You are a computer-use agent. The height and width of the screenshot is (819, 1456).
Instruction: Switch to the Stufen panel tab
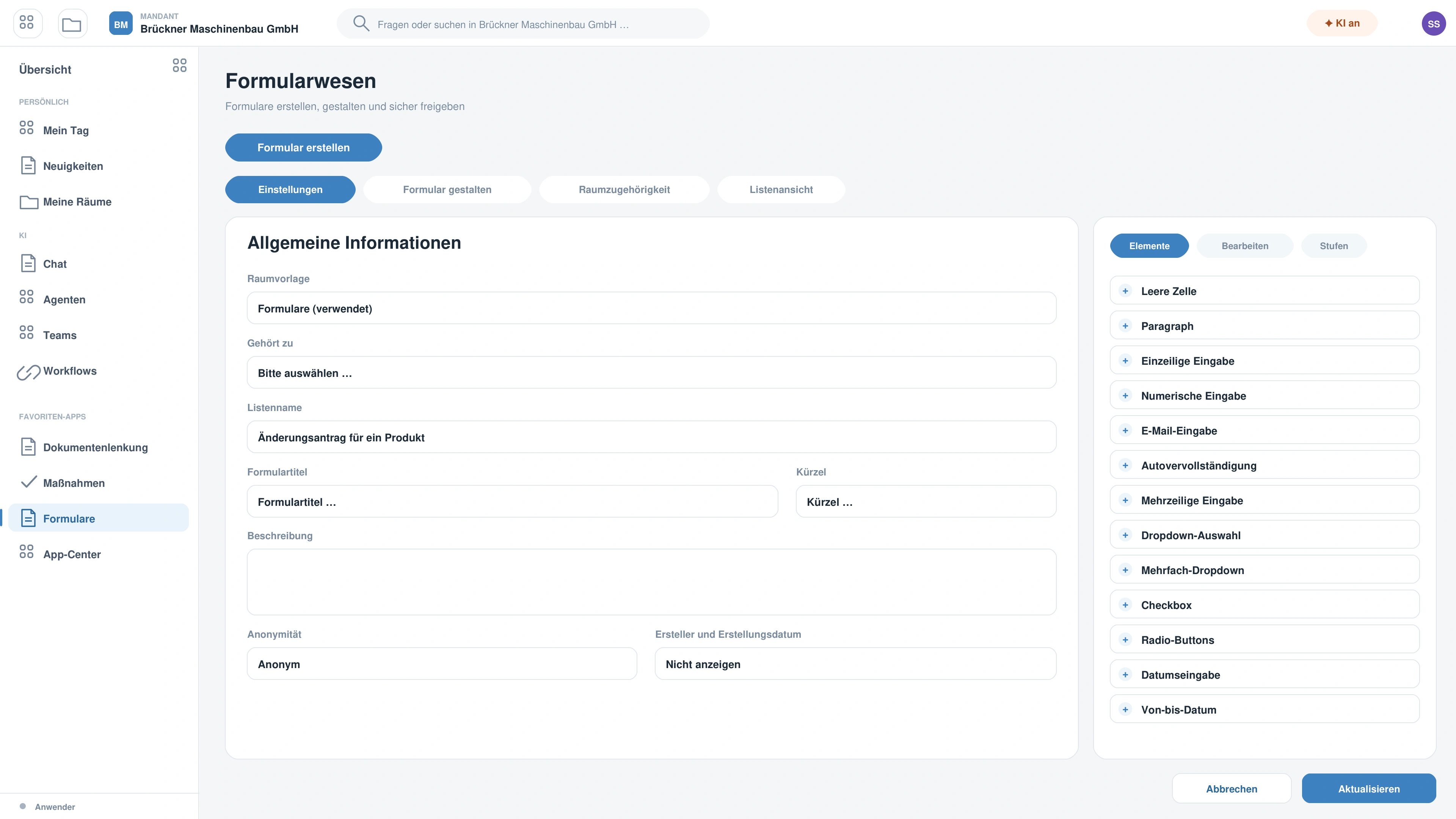1334,245
